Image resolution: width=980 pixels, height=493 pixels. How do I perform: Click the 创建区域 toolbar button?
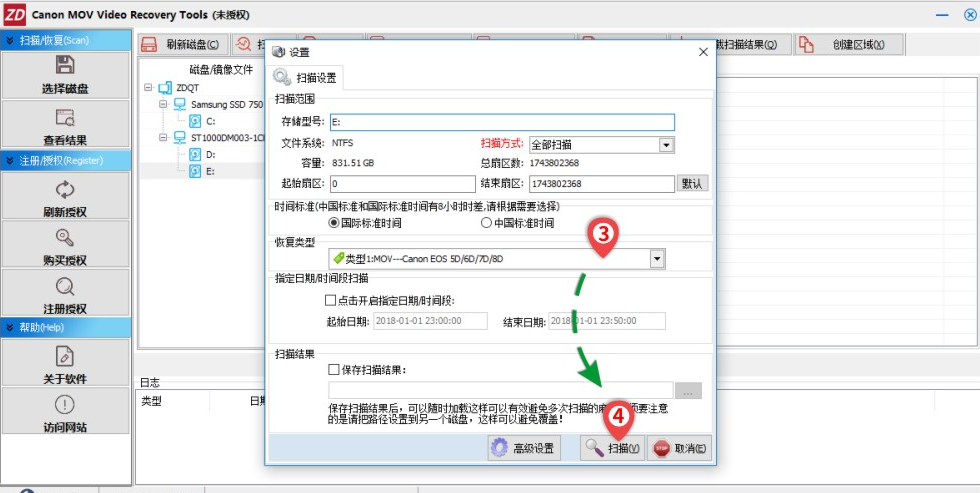[849, 44]
